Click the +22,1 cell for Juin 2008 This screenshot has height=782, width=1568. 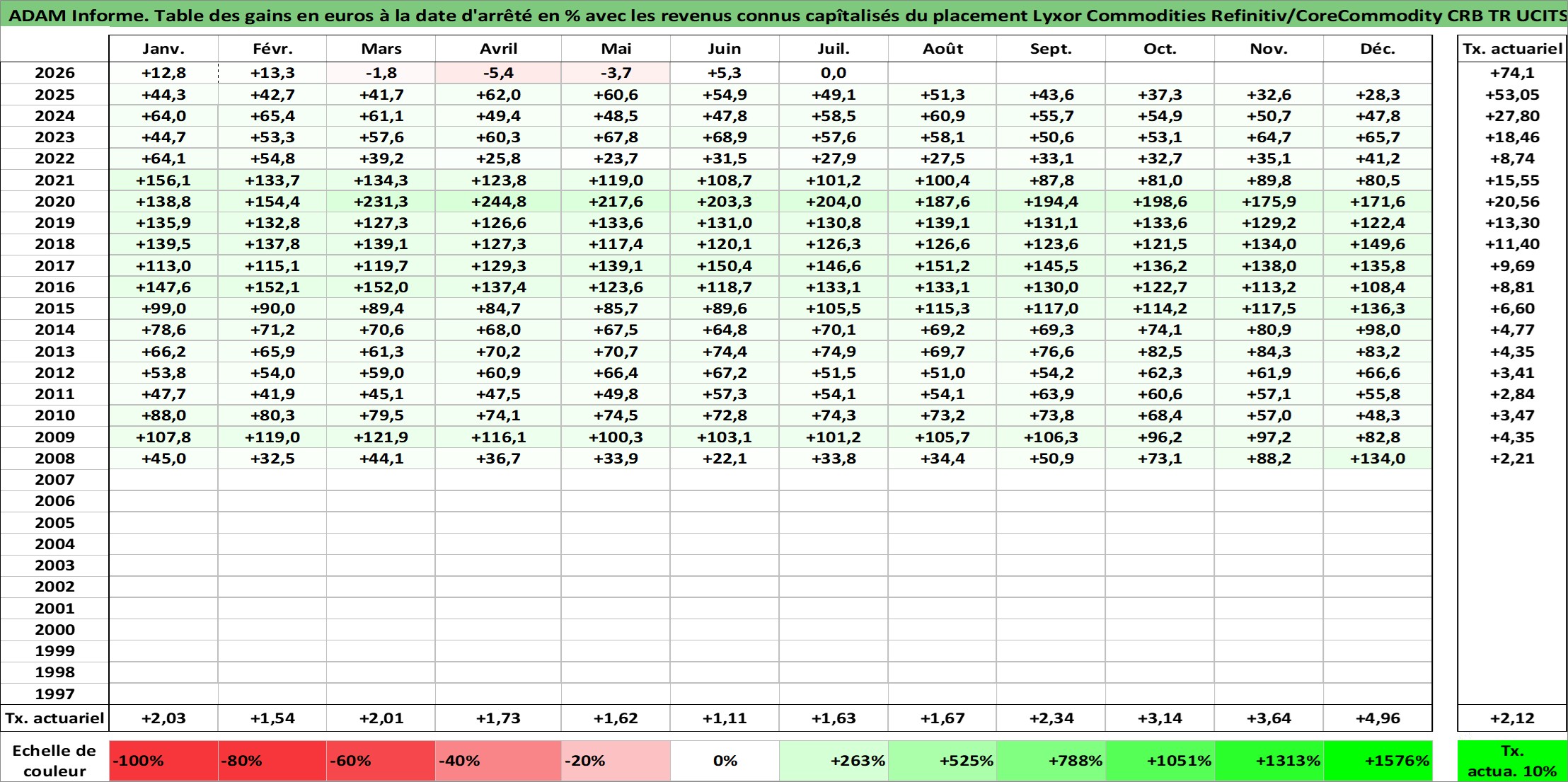coord(725,459)
